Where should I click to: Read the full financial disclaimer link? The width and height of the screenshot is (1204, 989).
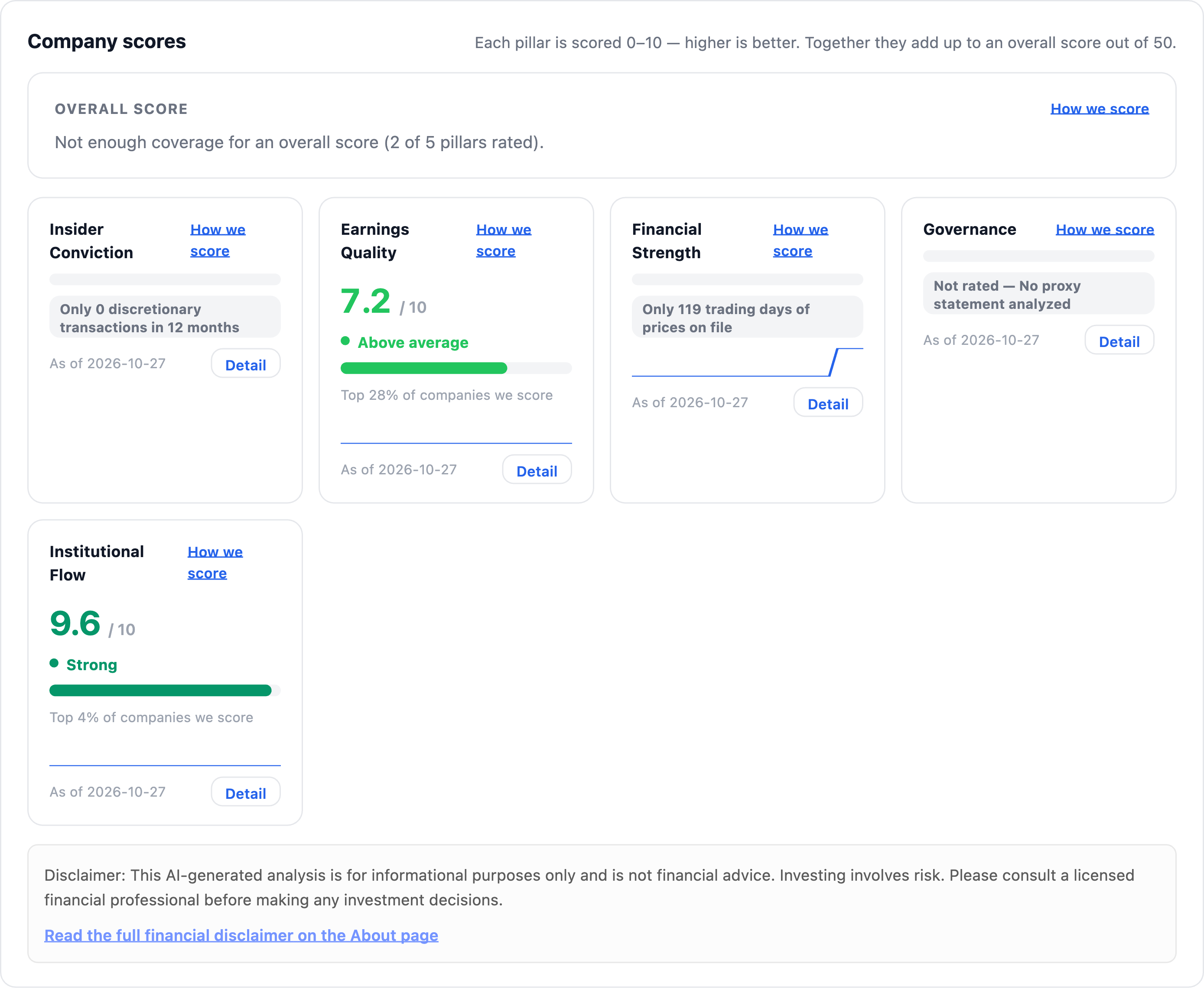(241, 935)
